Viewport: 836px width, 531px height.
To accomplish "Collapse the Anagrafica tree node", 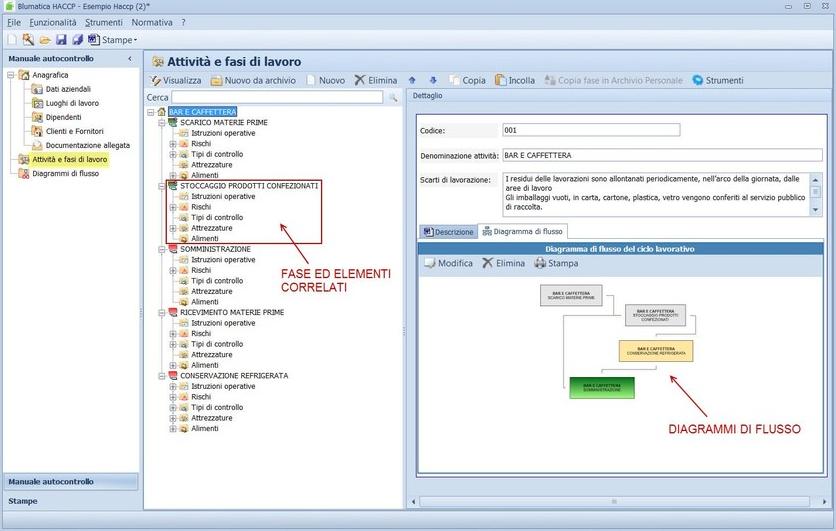I will click(x=11, y=75).
